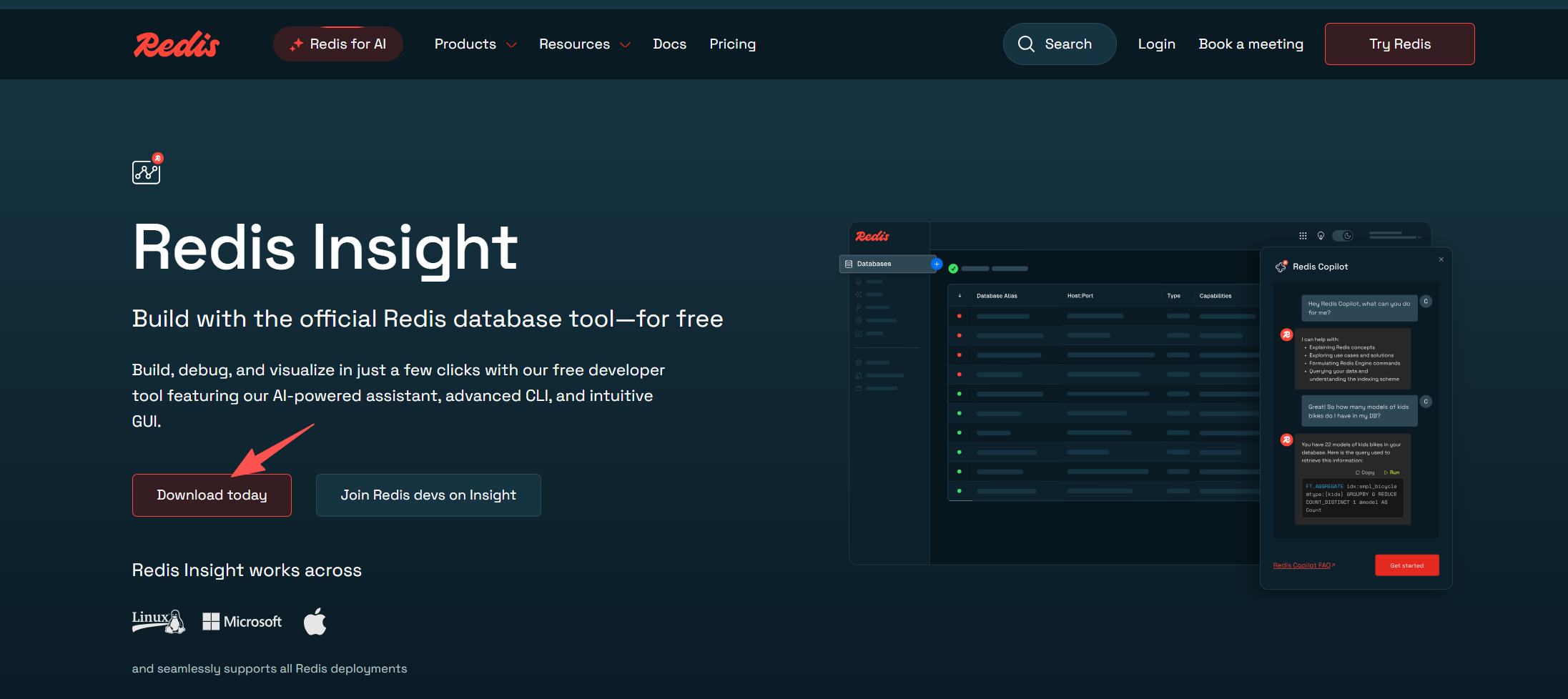This screenshot has height=699, width=1568.
Task: Click the green checkmark status icon
Action: pyautogui.click(x=953, y=269)
